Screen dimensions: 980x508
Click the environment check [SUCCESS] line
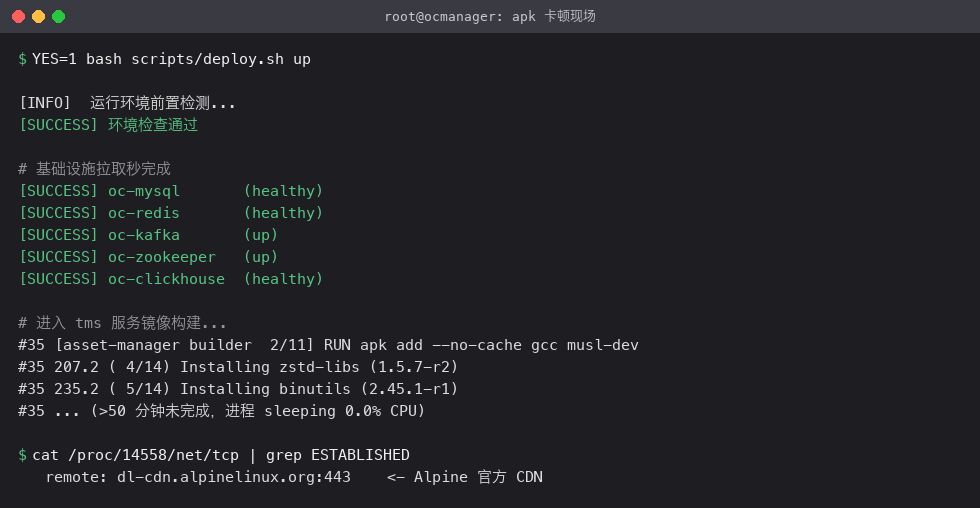pos(109,125)
